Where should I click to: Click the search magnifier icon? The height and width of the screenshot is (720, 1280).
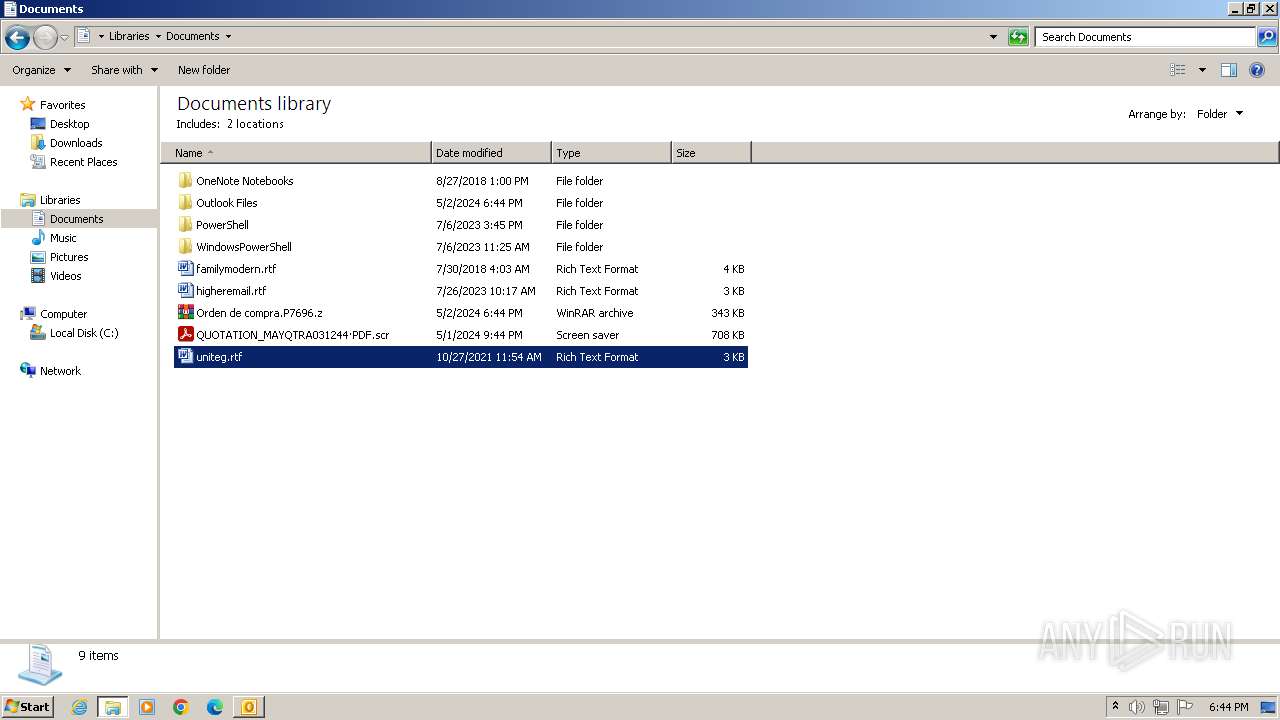pos(1267,37)
